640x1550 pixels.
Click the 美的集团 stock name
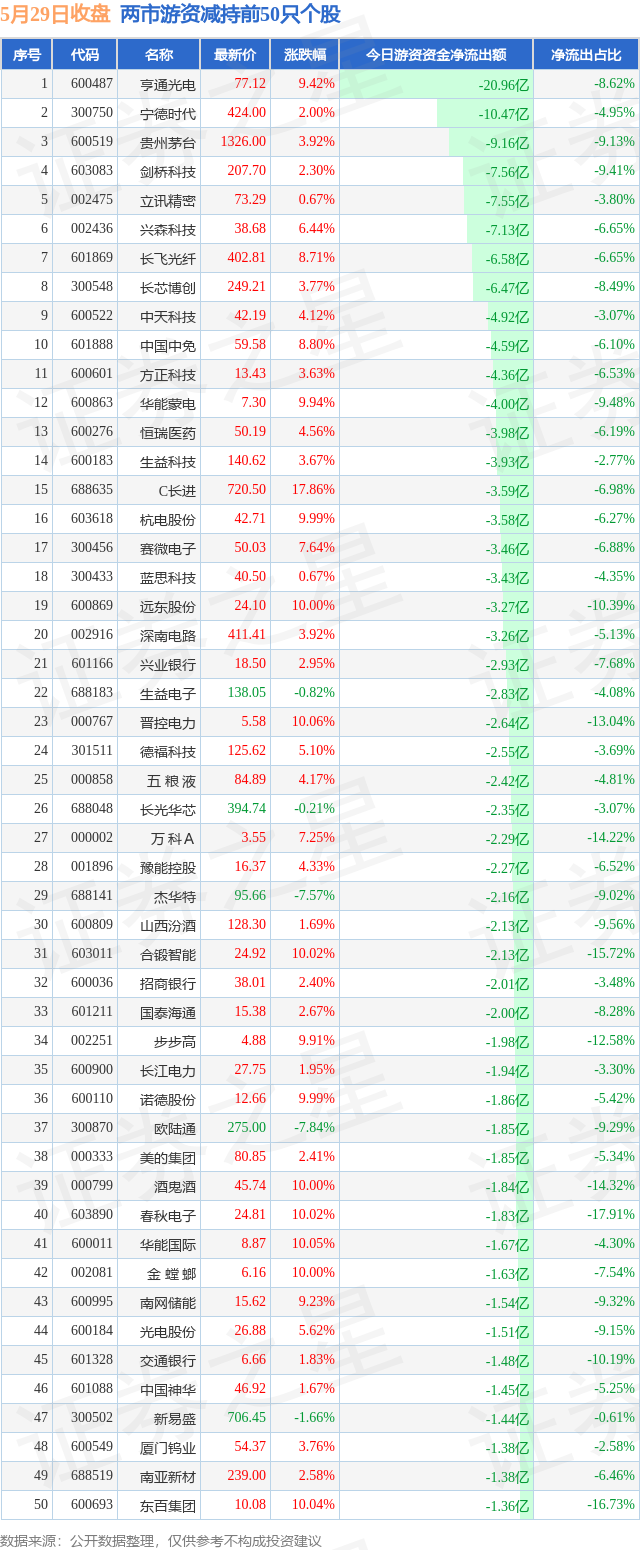168,1157
